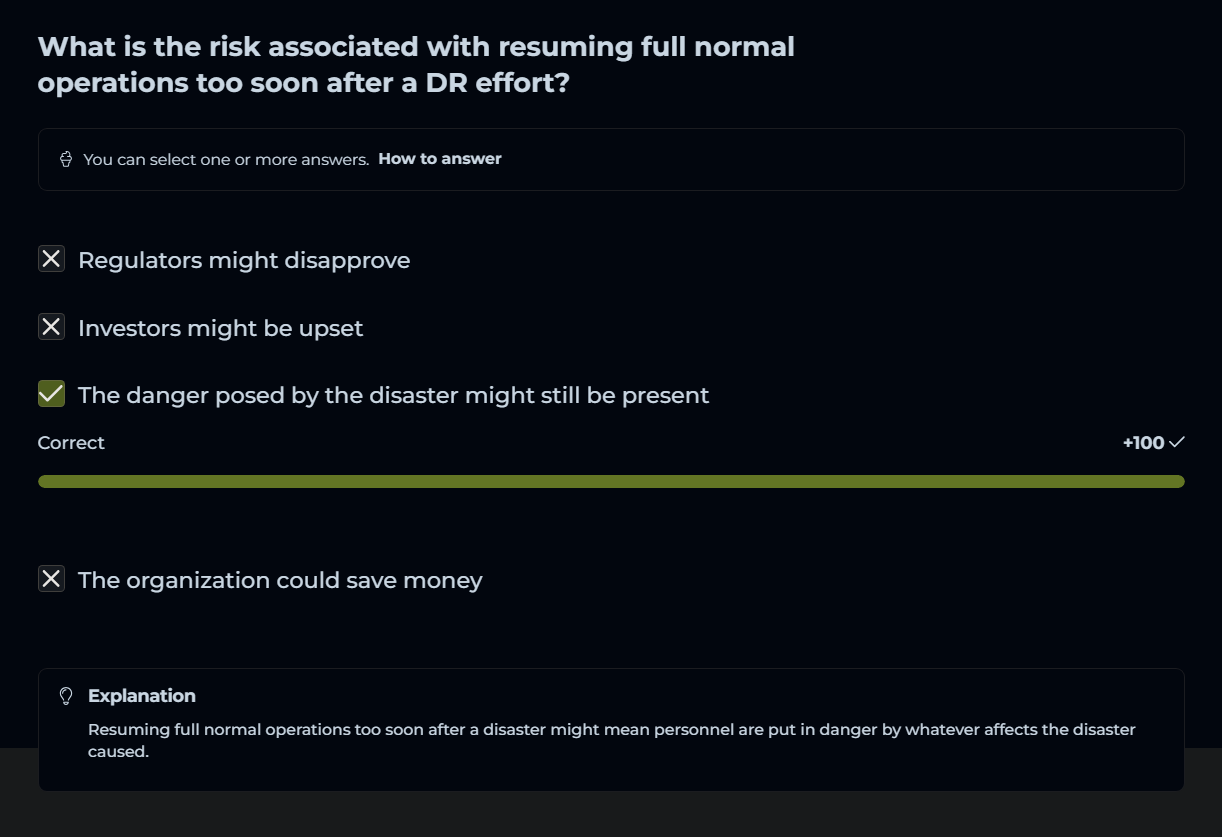Screen dimensions: 1222x837
Task: Click the You can select one or more answers text
Action: 226,159
